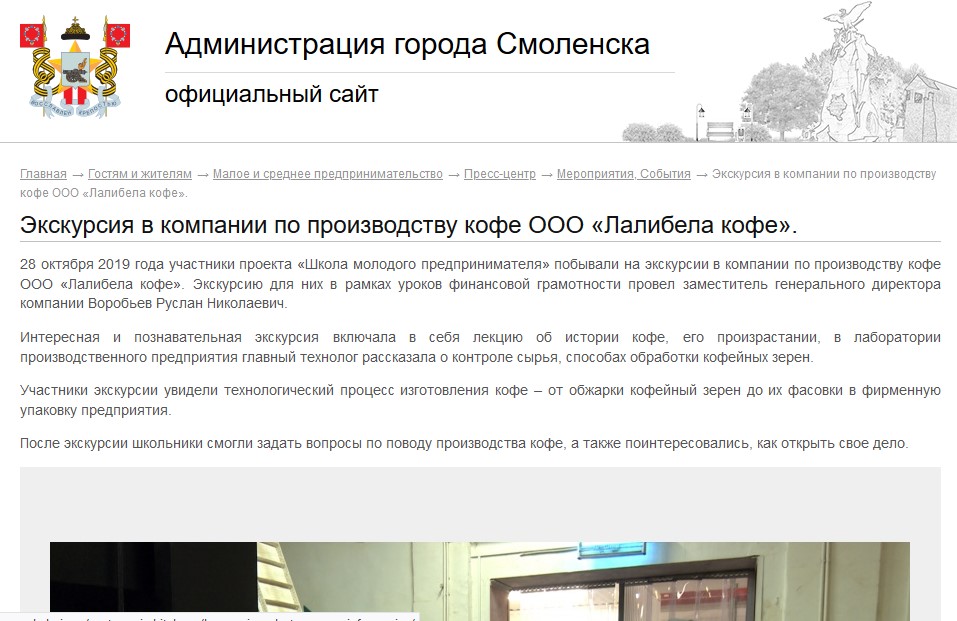This screenshot has height=621, width=957.
Task: Click the paragraph starting После экскурсии школьники
Action: point(464,443)
